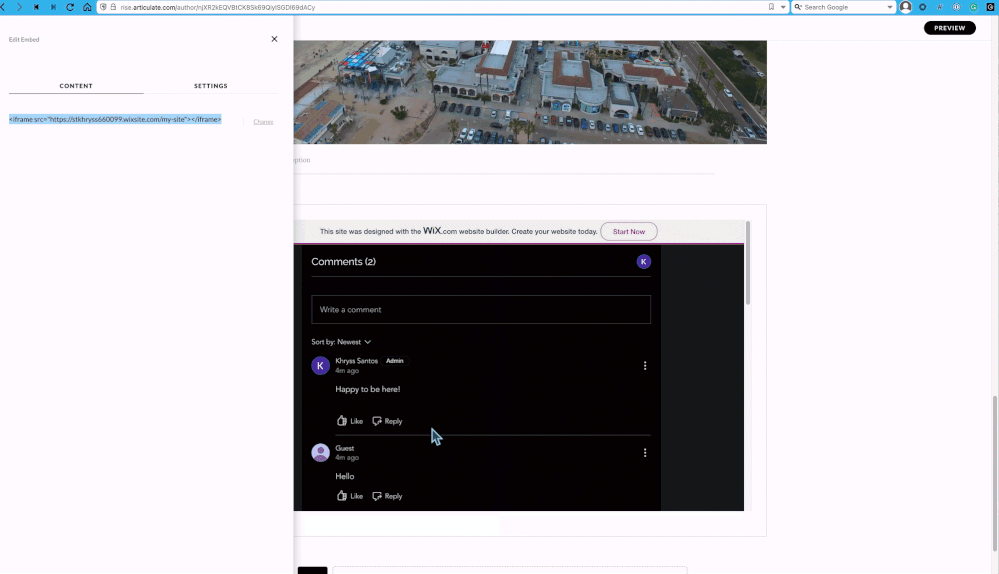Expand the address bar history dropdown arrow

click(783, 7)
